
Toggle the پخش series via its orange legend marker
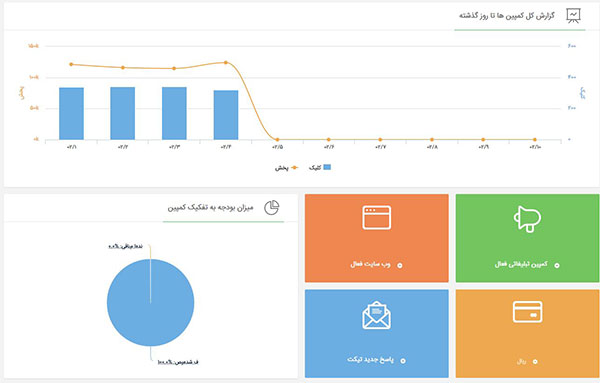[x=294, y=168]
